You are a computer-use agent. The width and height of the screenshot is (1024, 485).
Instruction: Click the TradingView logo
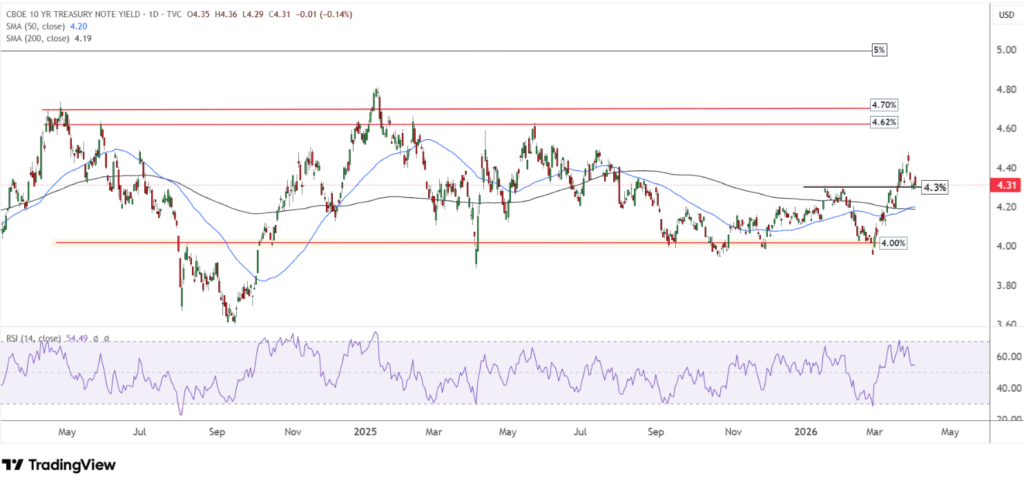pyautogui.click(x=59, y=465)
